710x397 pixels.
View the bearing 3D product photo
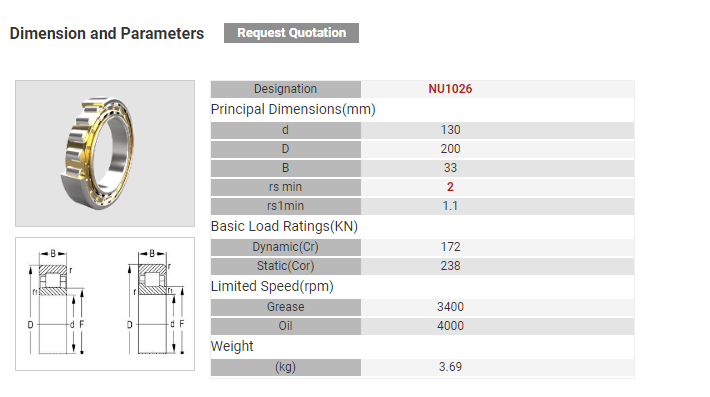105,153
